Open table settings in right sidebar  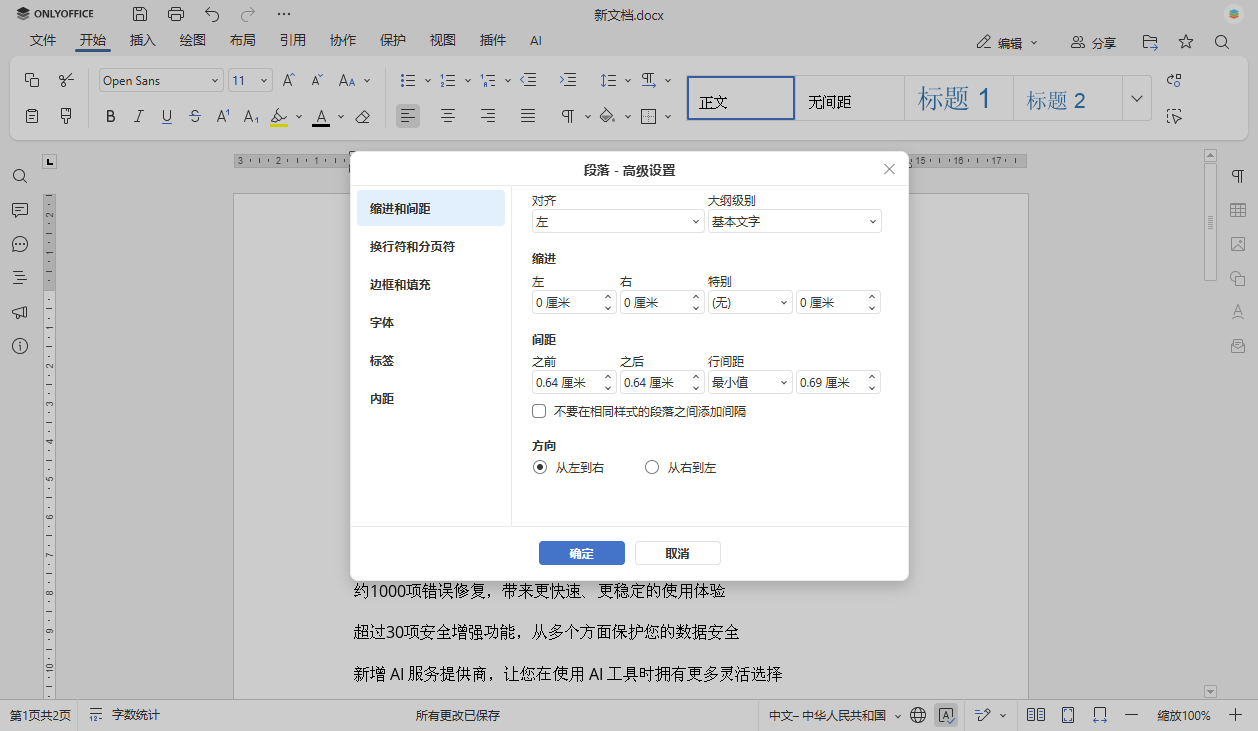[x=1238, y=210]
